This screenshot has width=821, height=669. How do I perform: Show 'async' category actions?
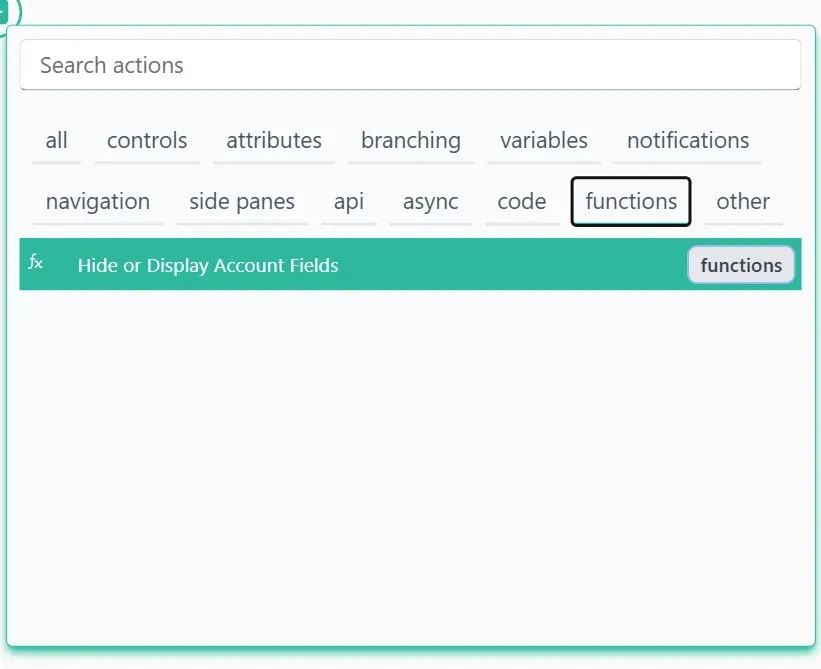(x=431, y=201)
